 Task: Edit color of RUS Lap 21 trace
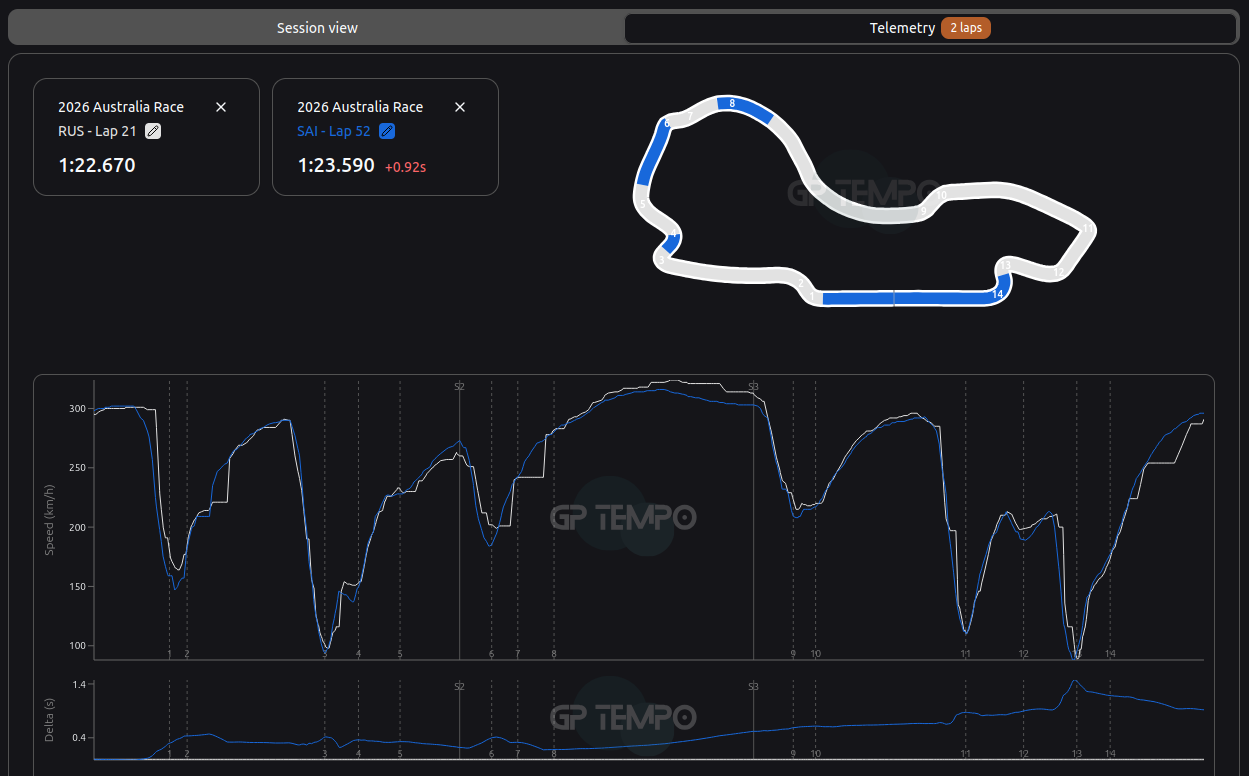153,131
